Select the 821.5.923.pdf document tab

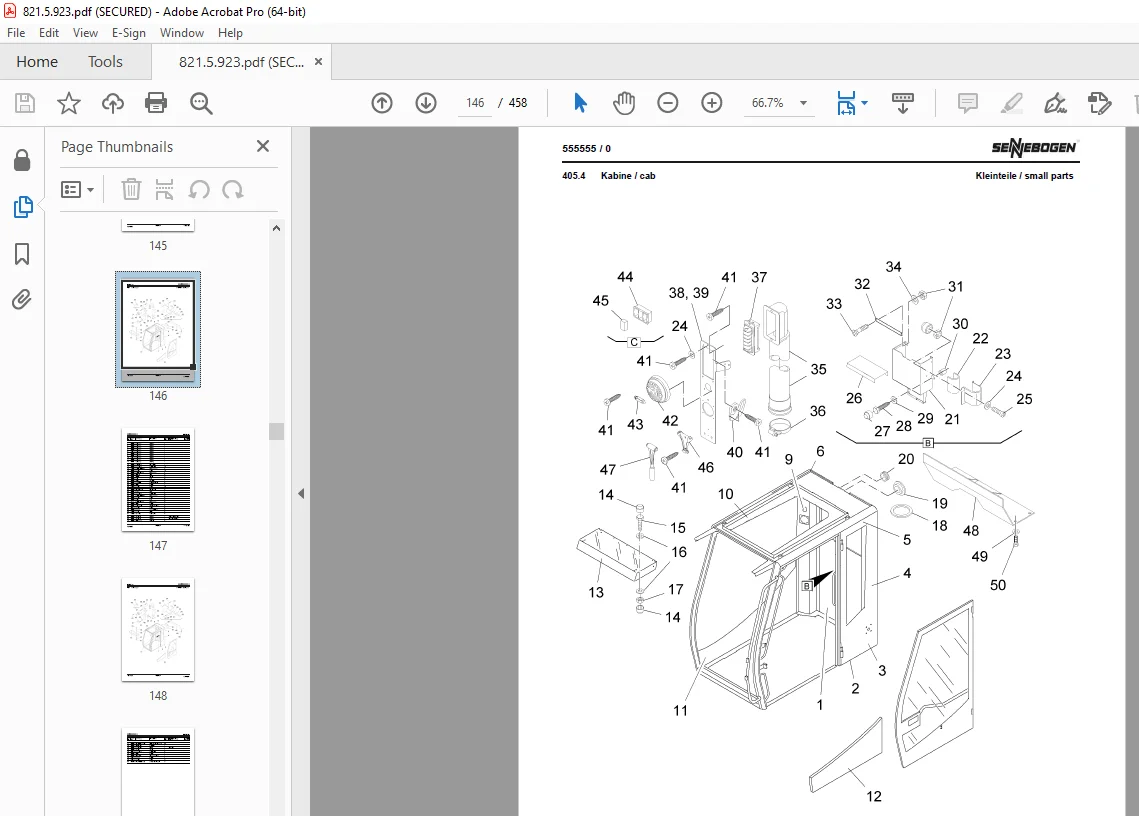[x=241, y=62]
